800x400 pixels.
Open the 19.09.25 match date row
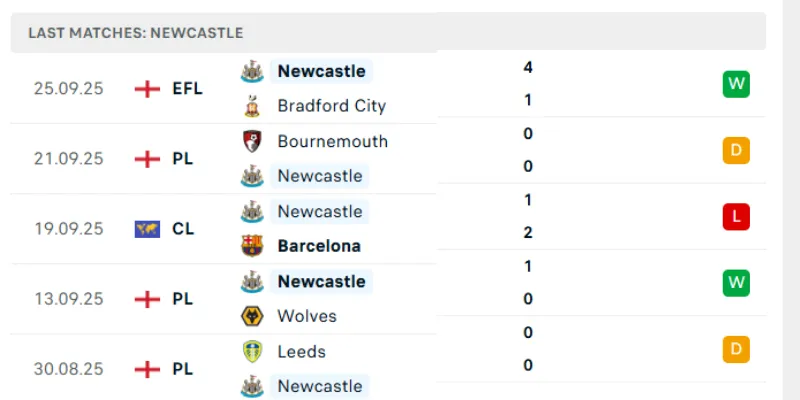click(x=68, y=229)
